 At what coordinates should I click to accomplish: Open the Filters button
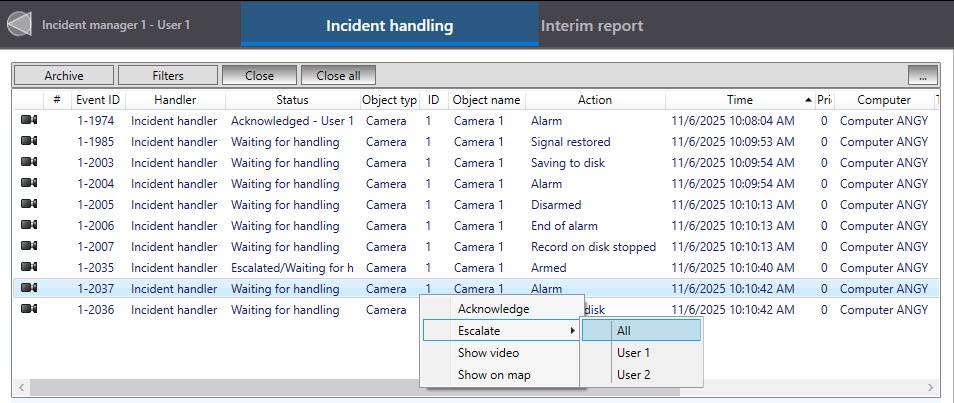pyautogui.click(x=167, y=75)
